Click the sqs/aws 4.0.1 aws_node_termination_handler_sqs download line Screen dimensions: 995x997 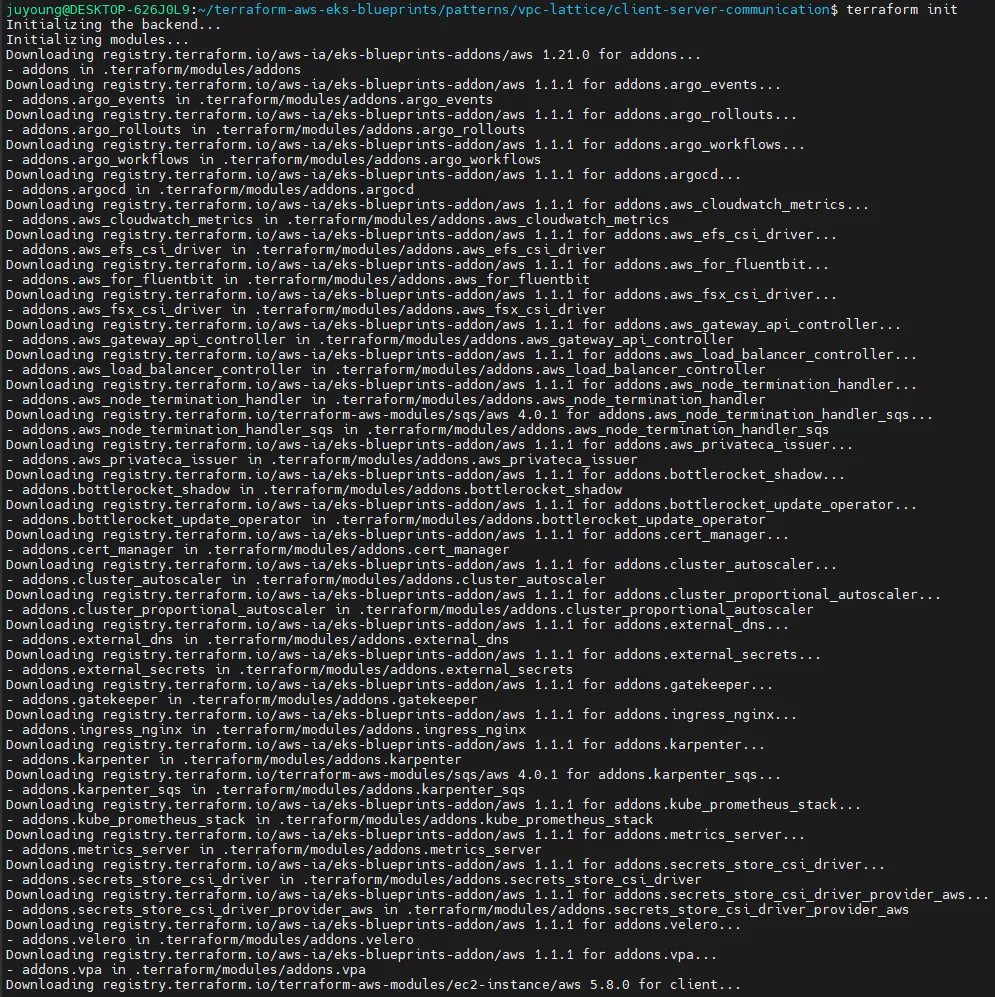[x=469, y=415]
